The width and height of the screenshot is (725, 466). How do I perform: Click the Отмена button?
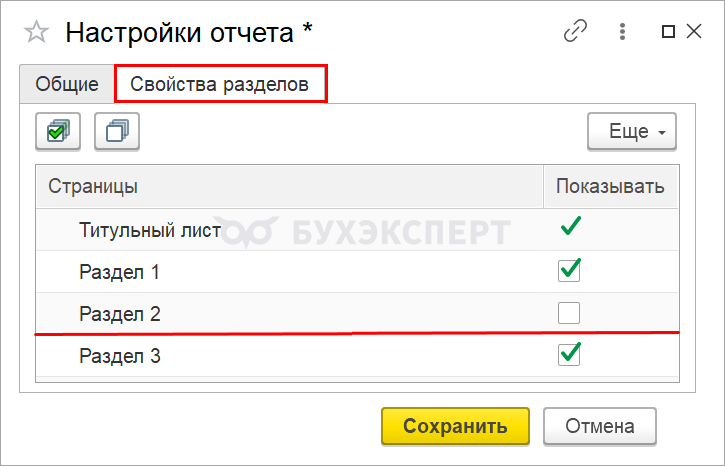pos(599,426)
